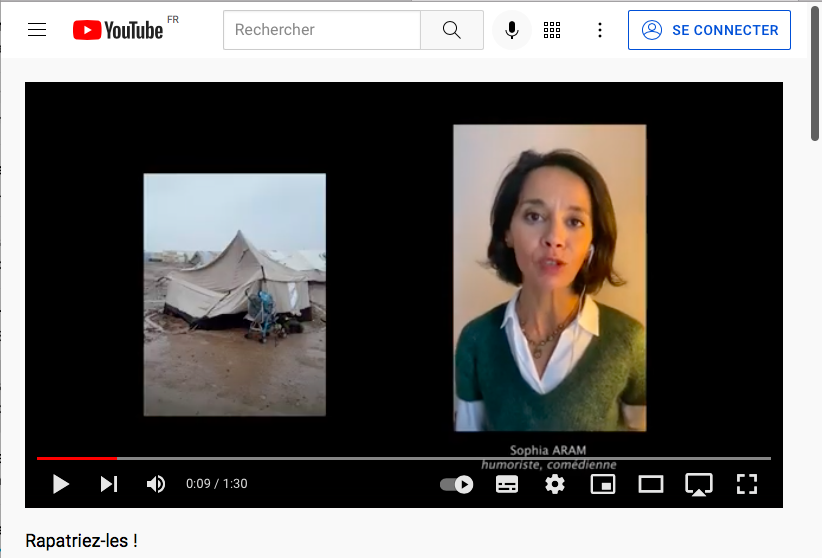Open the YouTube apps grid

[x=552, y=30]
